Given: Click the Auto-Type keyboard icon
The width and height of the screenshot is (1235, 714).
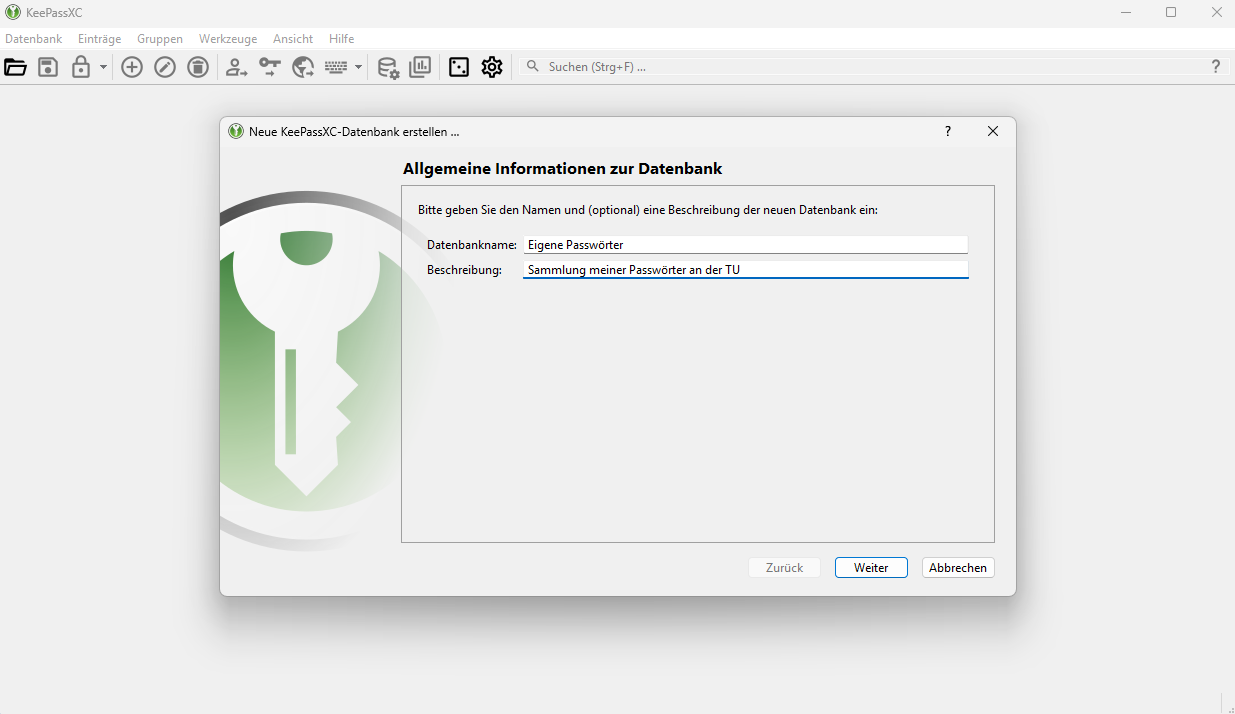Looking at the screenshot, I should click(x=336, y=67).
